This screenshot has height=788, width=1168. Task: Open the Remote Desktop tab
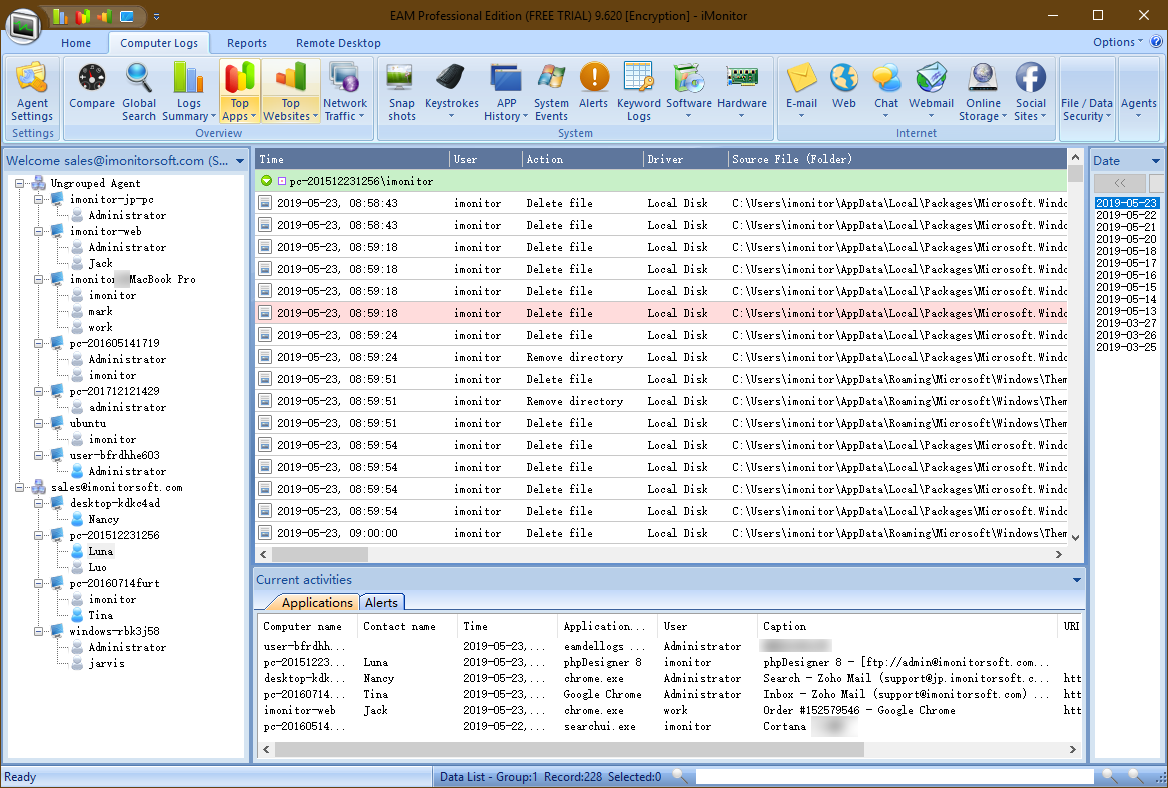pos(338,43)
